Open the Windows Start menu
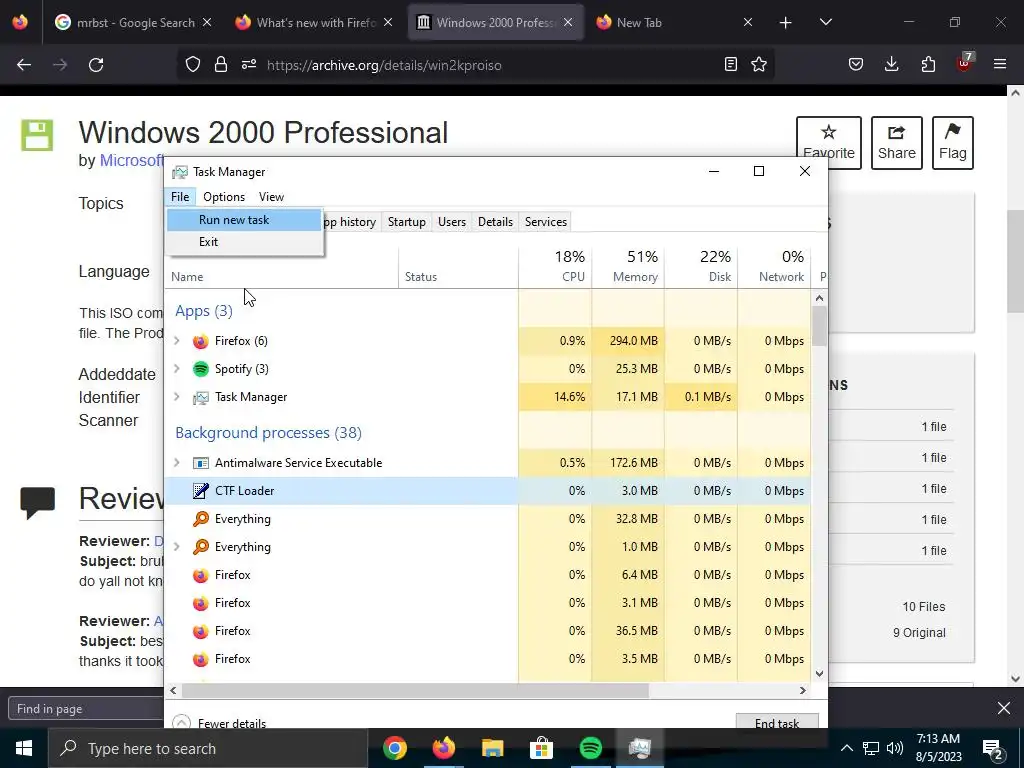This screenshot has height=768, width=1024. [x=24, y=748]
